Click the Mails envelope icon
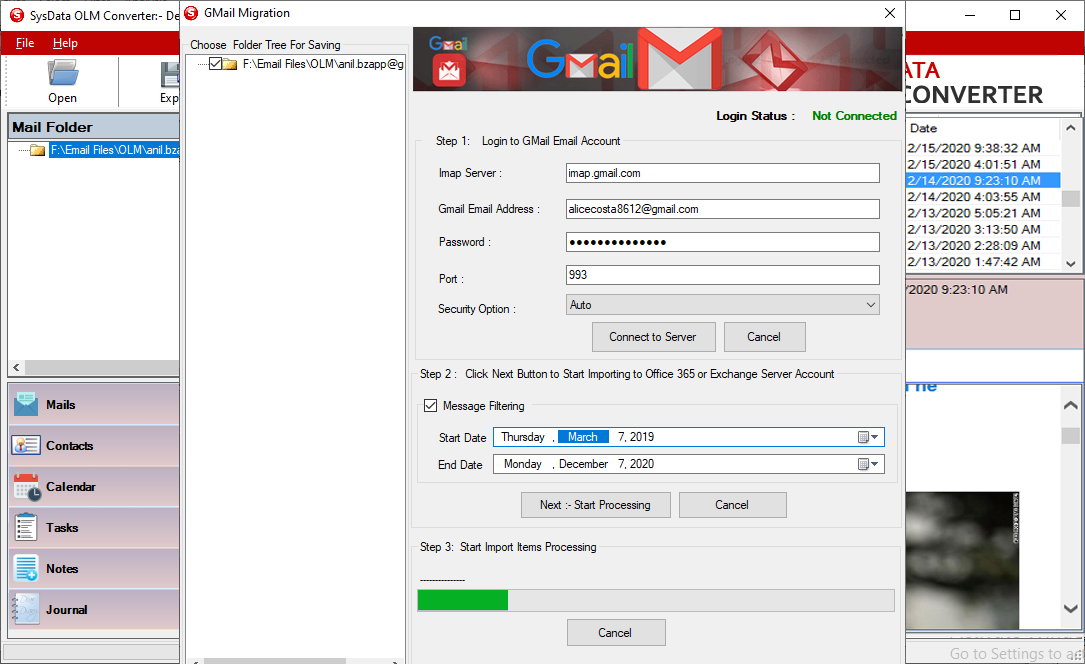 click(x=26, y=405)
